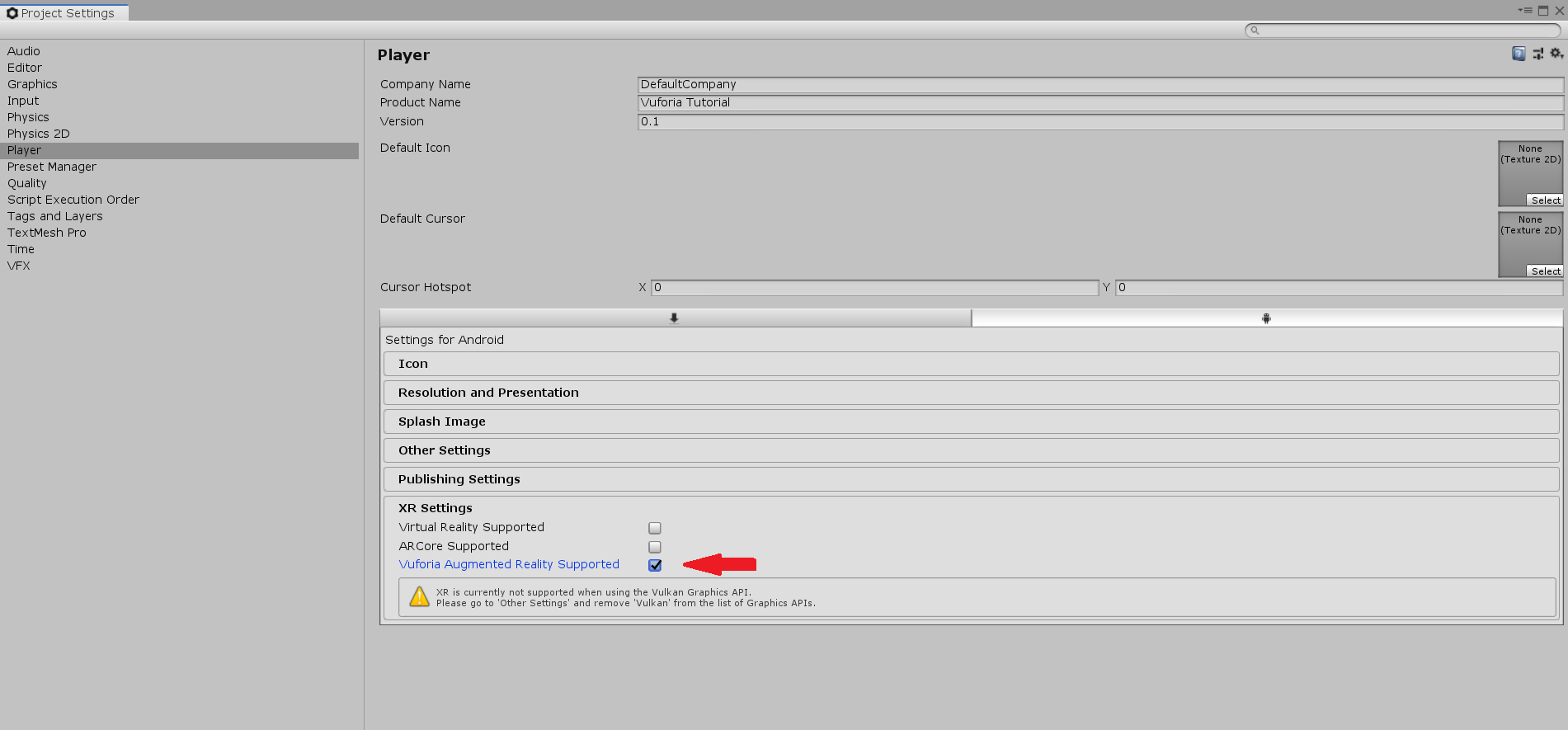Click the Vulkan XR warning message

(x=977, y=597)
